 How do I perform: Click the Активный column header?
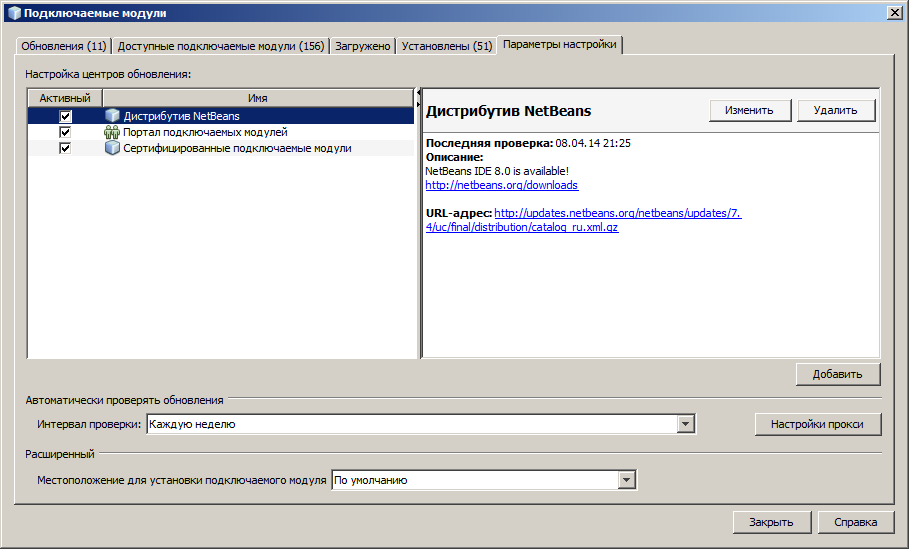coord(65,98)
